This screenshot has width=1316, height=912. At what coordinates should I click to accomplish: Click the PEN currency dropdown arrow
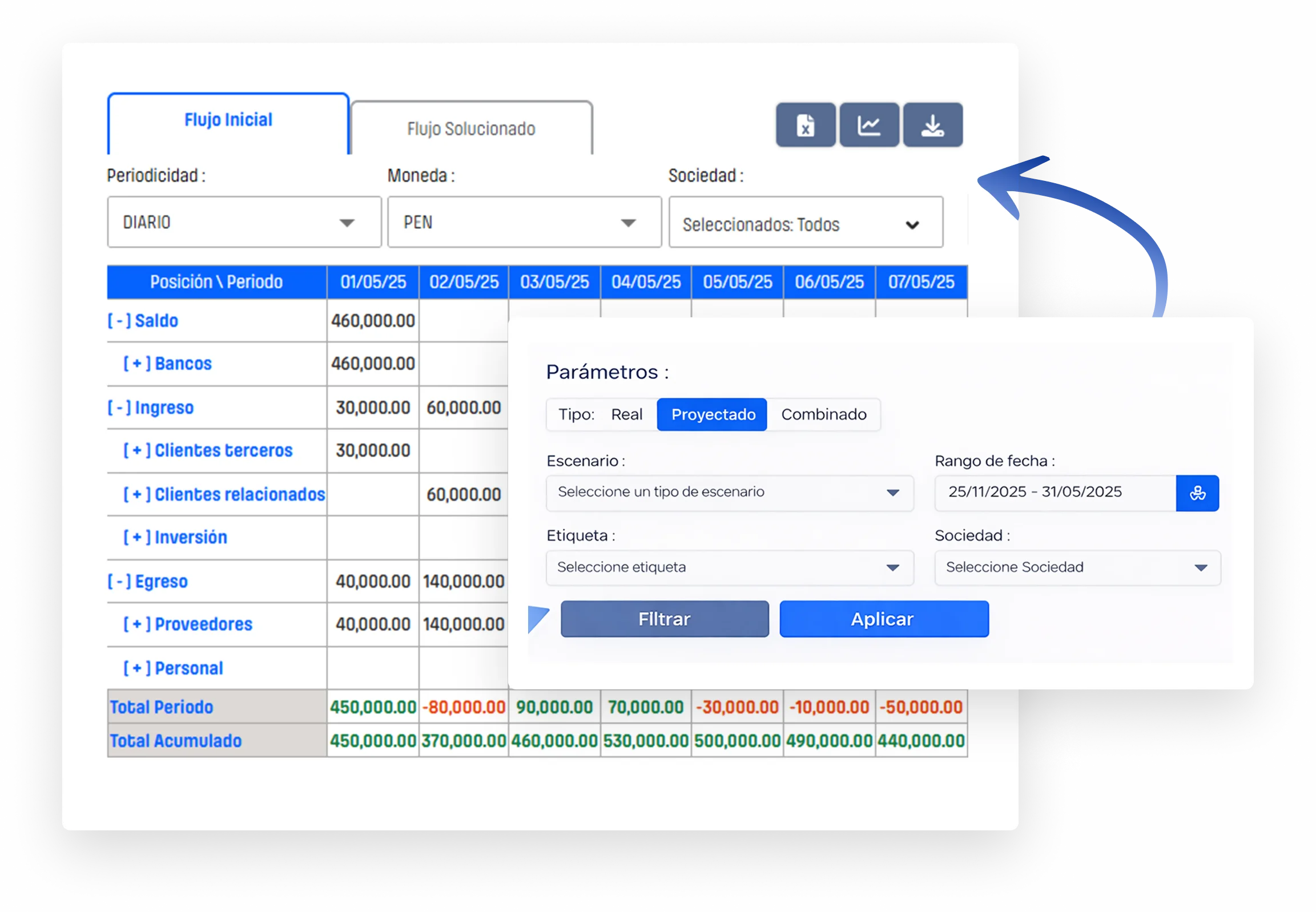click(x=628, y=223)
